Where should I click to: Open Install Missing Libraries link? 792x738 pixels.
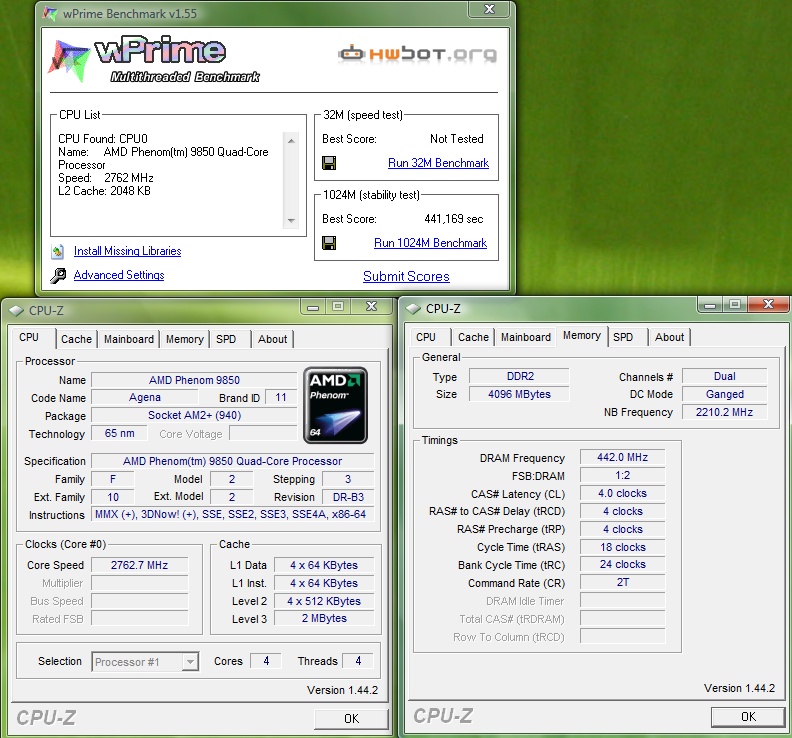tap(127, 251)
